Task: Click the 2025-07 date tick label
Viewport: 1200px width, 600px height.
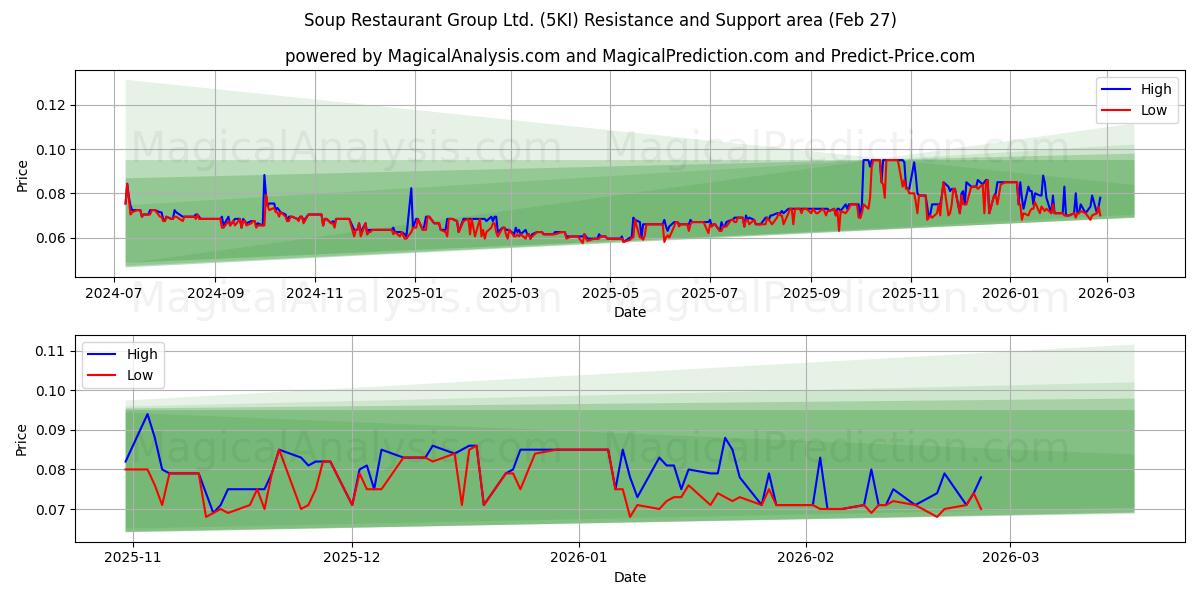Action: (x=709, y=295)
